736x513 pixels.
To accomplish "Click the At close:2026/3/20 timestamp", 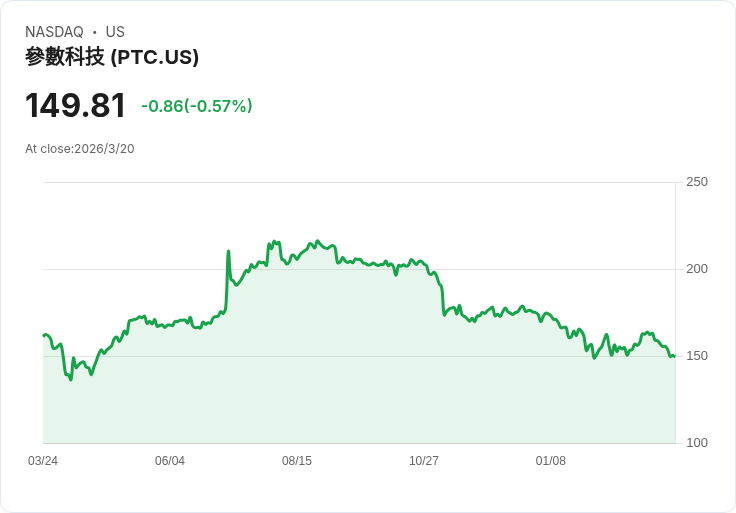I will tap(80, 149).
